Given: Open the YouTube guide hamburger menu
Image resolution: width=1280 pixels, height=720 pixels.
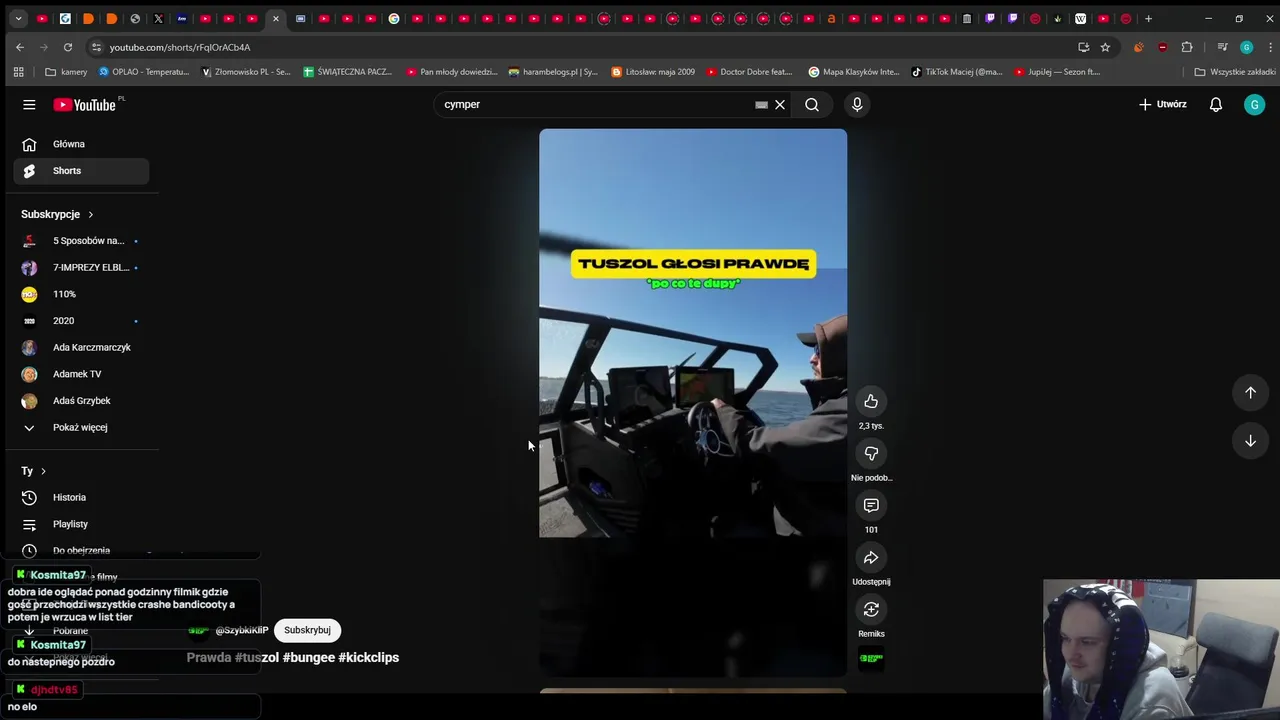Looking at the screenshot, I should coord(29,104).
